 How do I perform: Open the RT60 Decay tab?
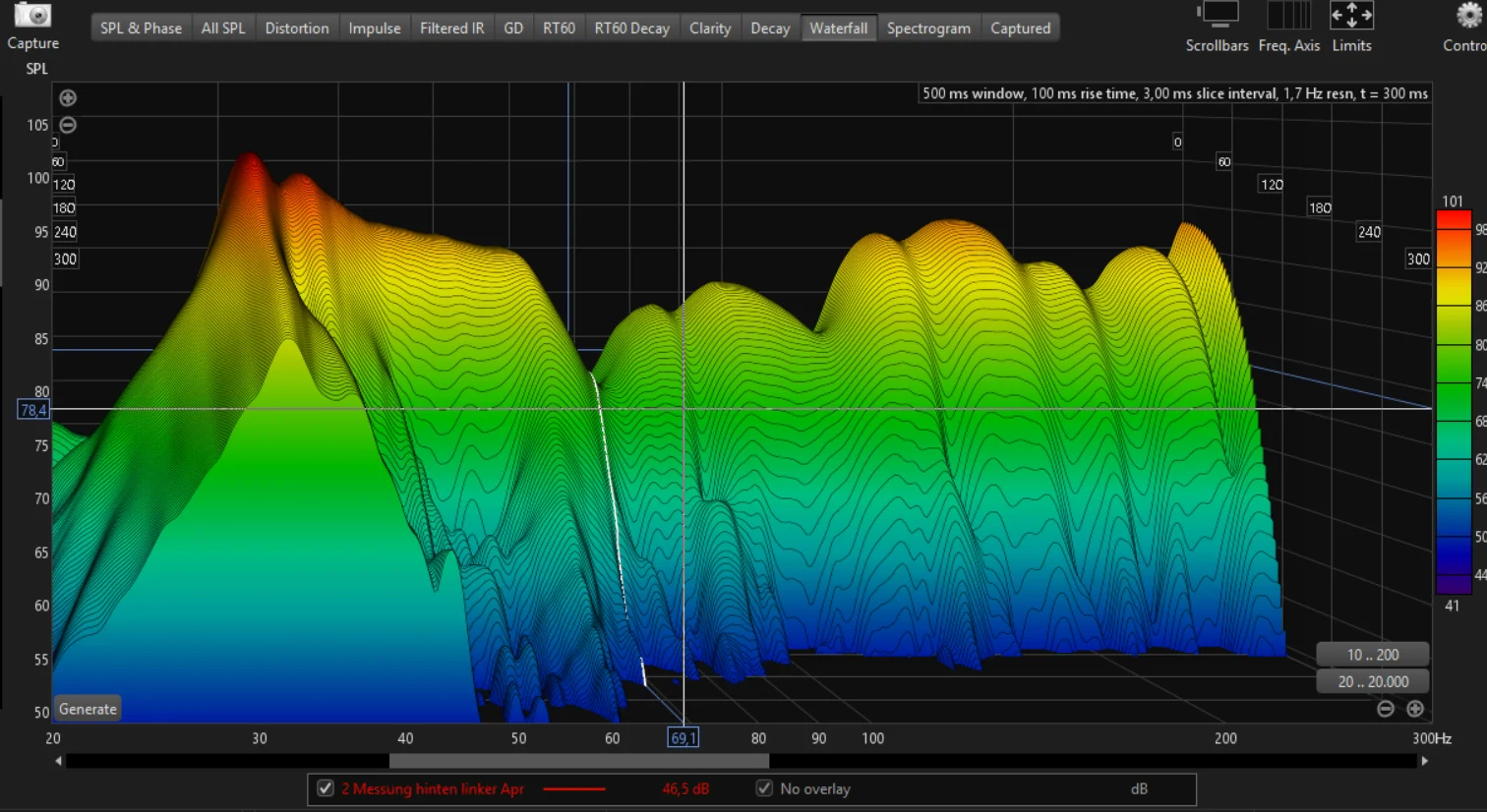click(632, 29)
